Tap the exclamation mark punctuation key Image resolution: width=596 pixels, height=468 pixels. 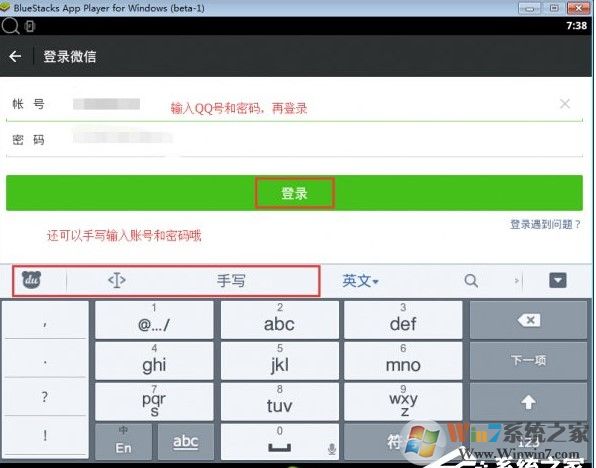[x=45, y=435]
